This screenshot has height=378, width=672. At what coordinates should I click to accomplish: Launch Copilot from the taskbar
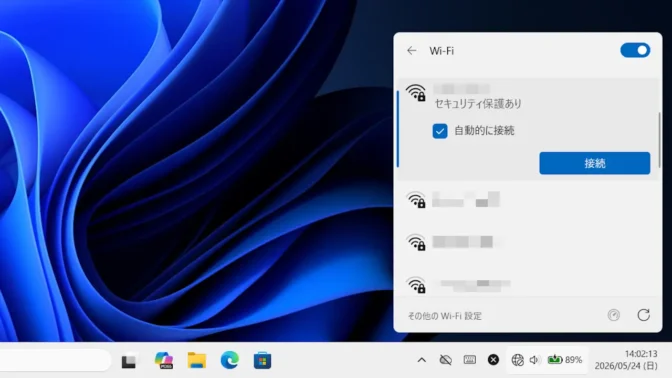tap(164, 360)
